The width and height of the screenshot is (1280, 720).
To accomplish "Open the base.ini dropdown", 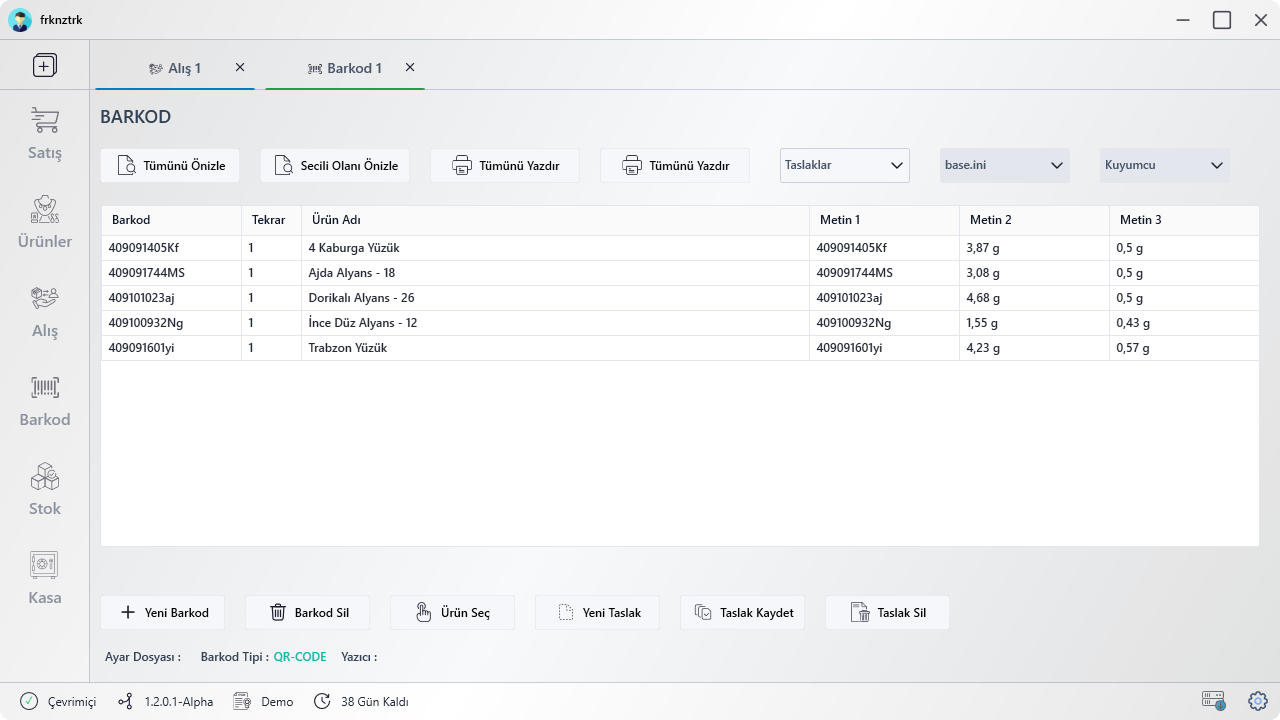I will 1005,165.
